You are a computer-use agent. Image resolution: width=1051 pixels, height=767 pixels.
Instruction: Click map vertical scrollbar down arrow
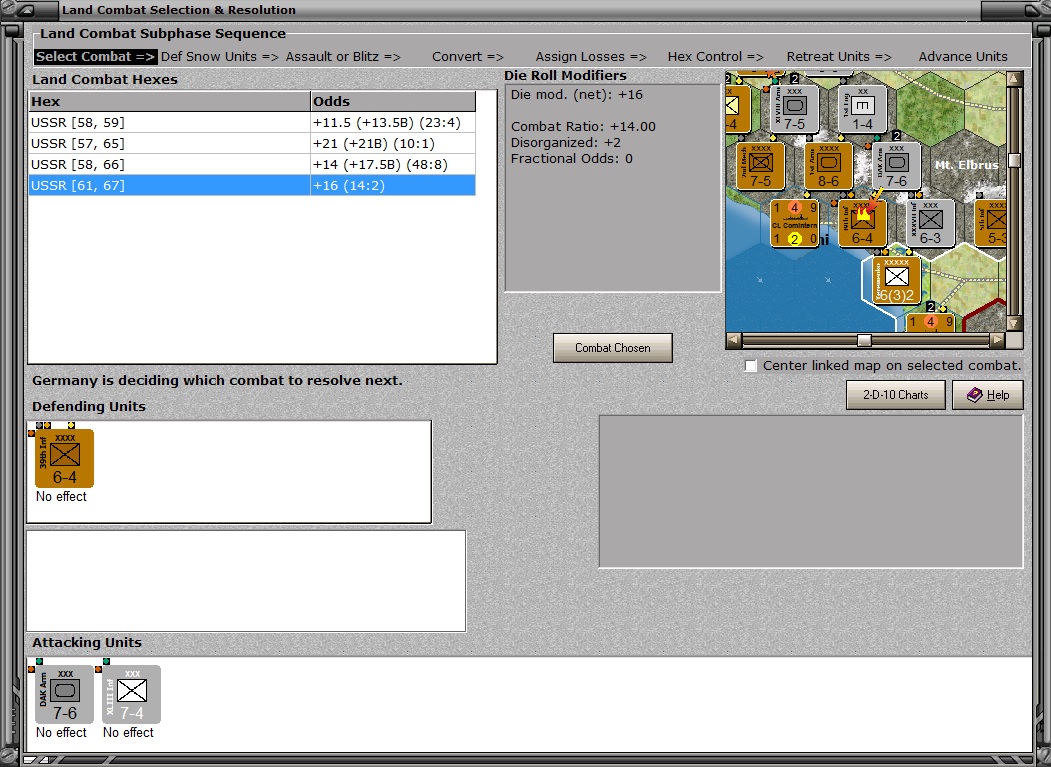[x=1015, y=324]
